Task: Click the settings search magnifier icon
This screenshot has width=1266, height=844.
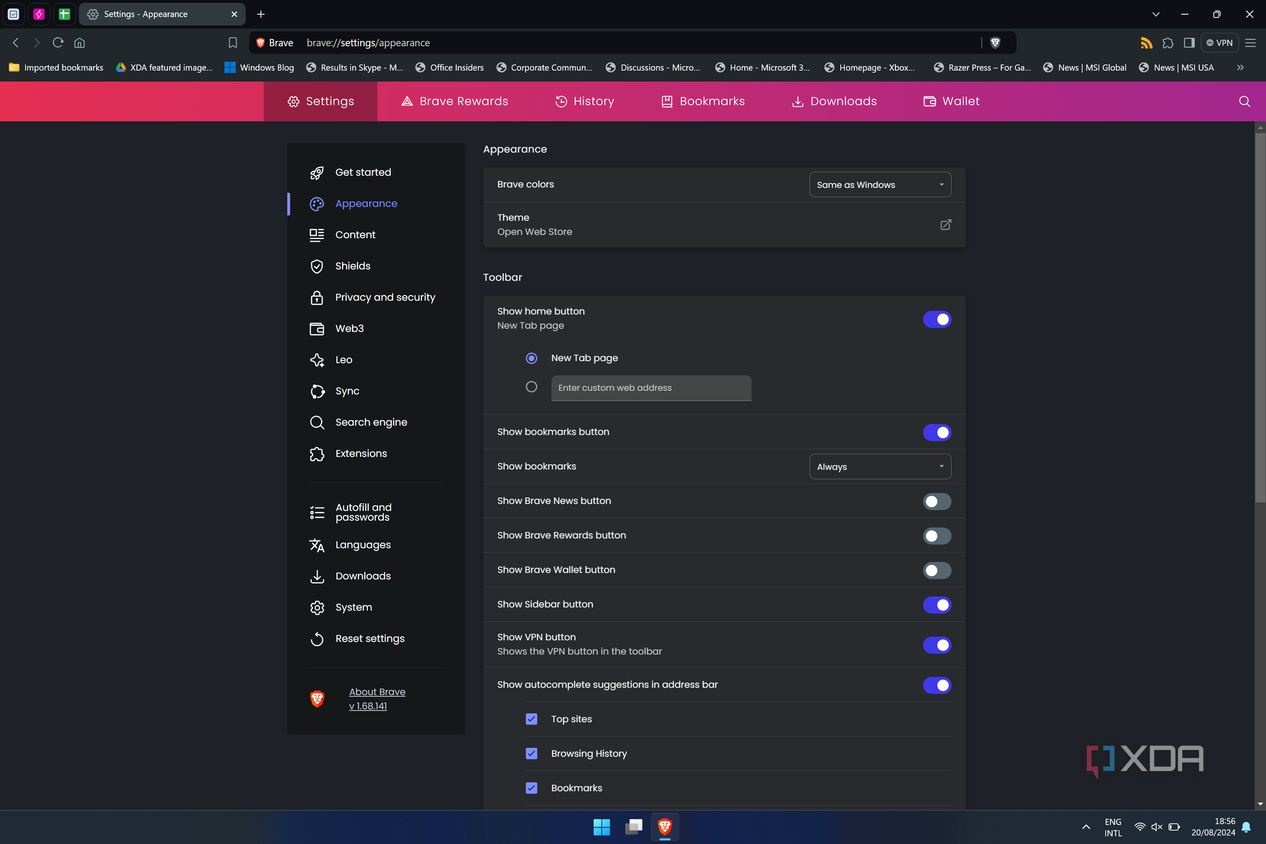Action: (x=1244, y=101)
